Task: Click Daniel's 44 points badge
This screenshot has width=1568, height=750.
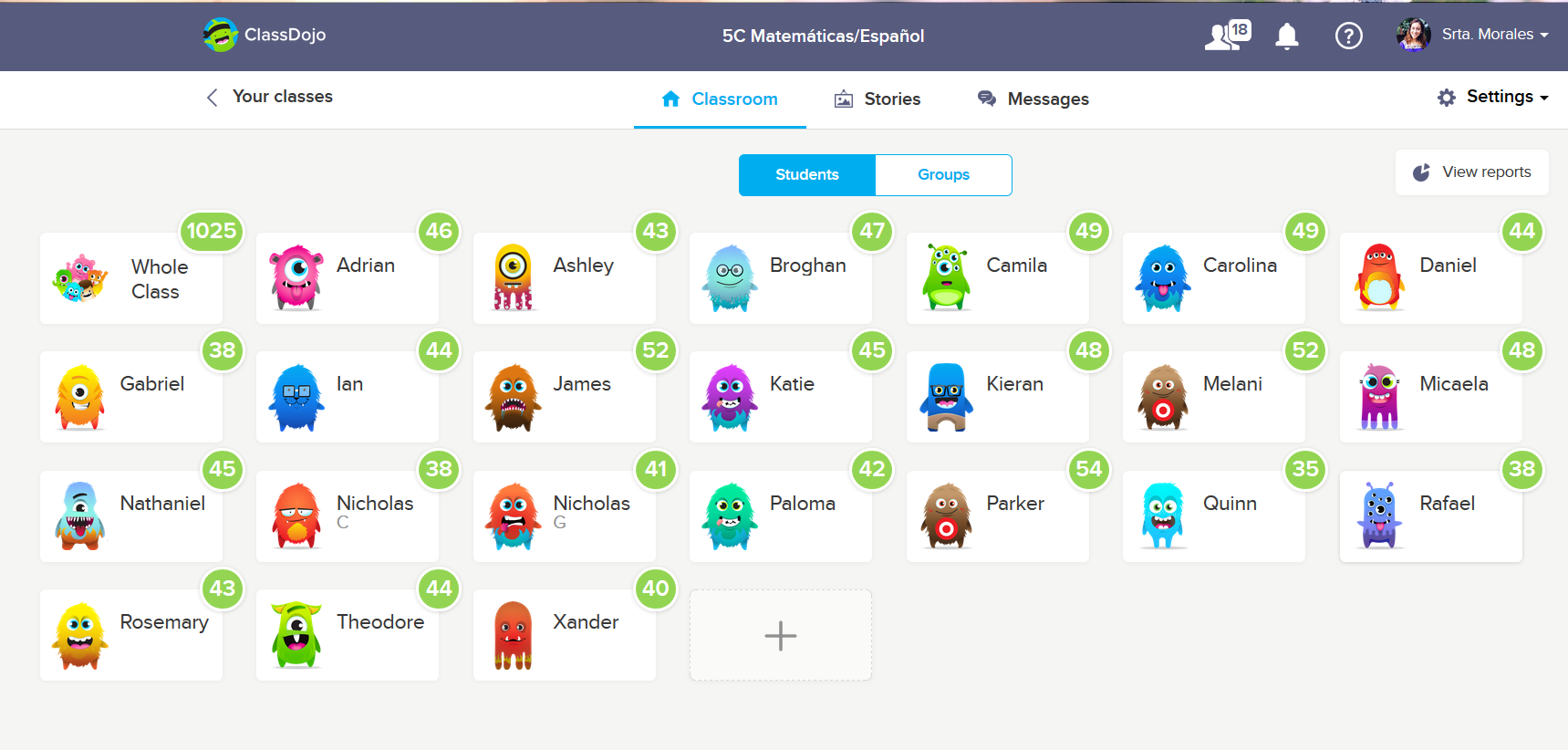Action: pyautogui.click(x=1522, y=231)
